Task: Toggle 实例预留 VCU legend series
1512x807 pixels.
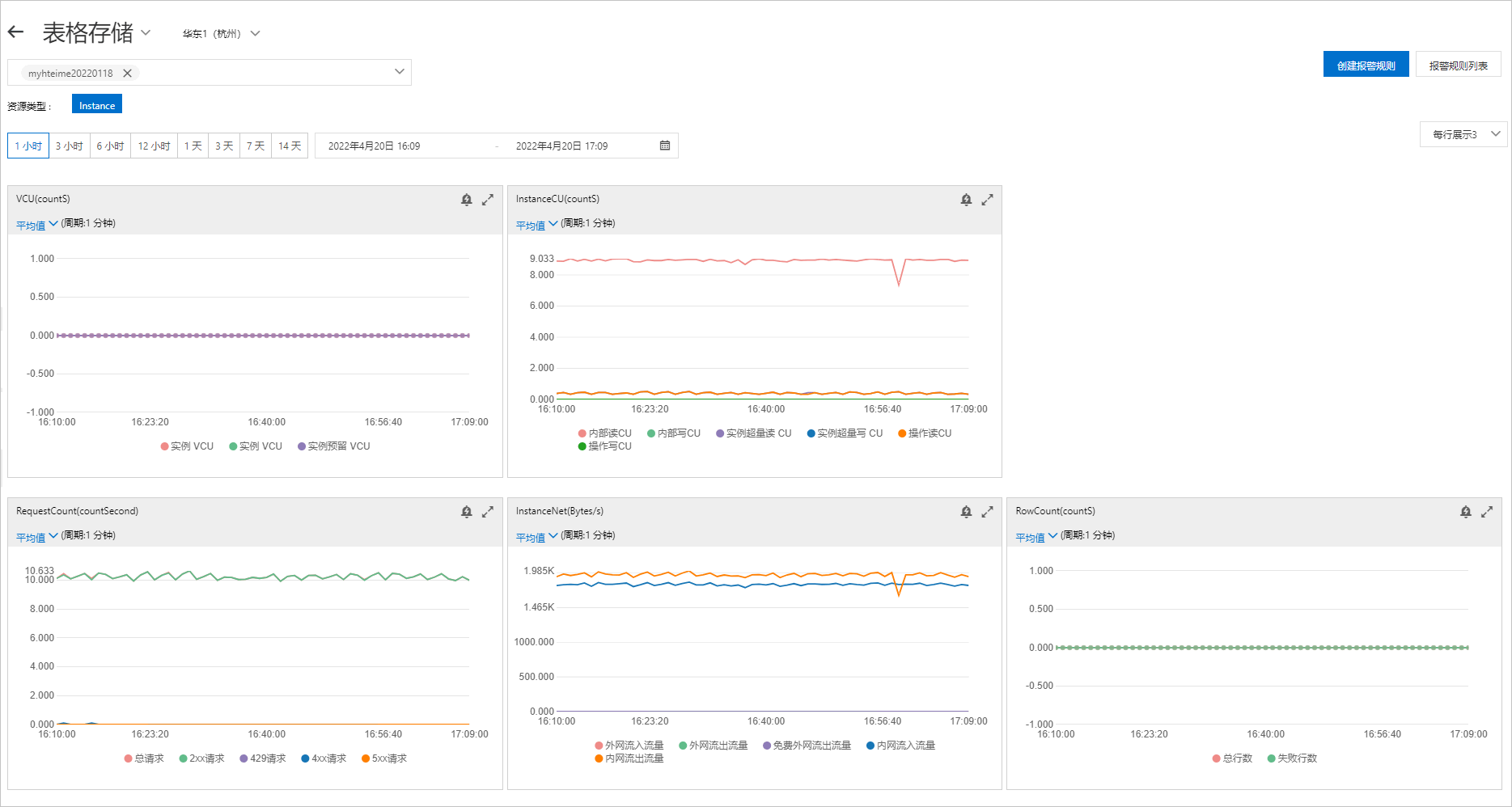Action: click(x=334, y=446)
